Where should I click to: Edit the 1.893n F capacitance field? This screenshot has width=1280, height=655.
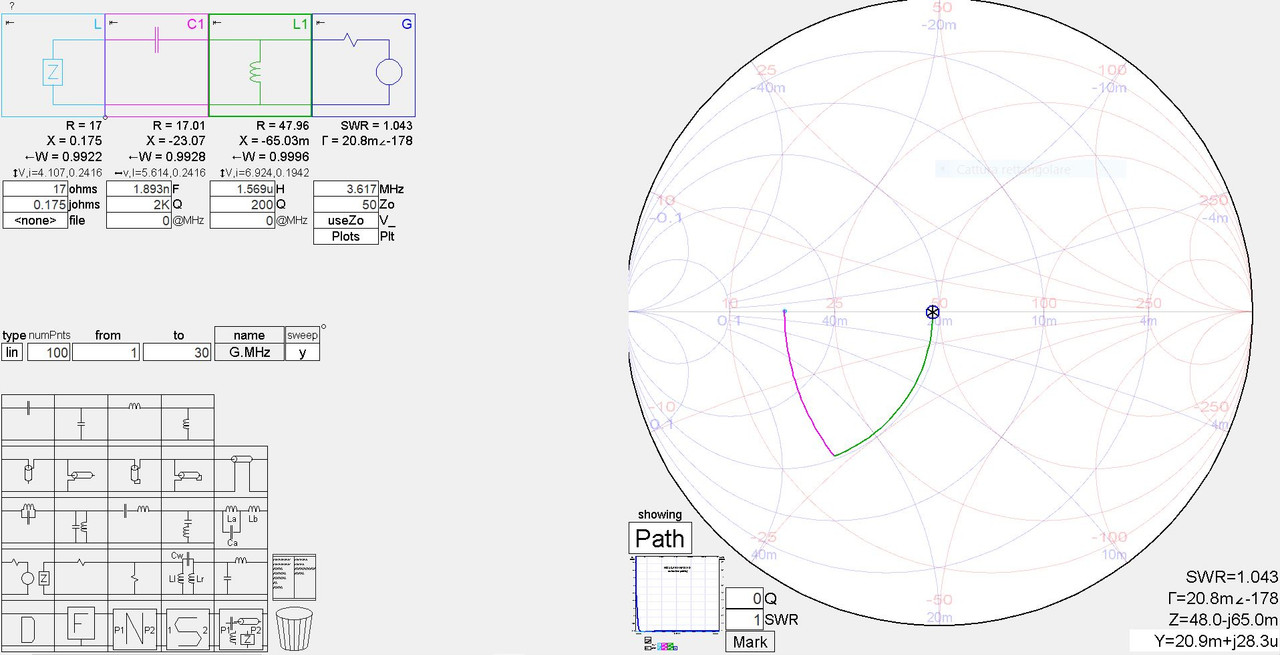pyautogui.click(x=139, y=188)
